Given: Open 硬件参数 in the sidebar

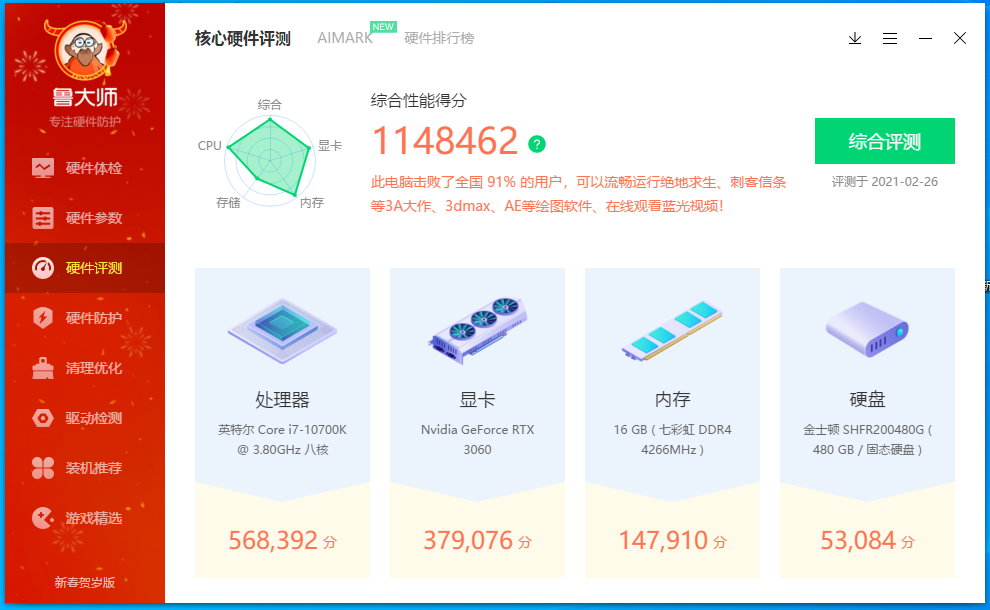Looking at the screenshot, I should [x=85, y=218].
